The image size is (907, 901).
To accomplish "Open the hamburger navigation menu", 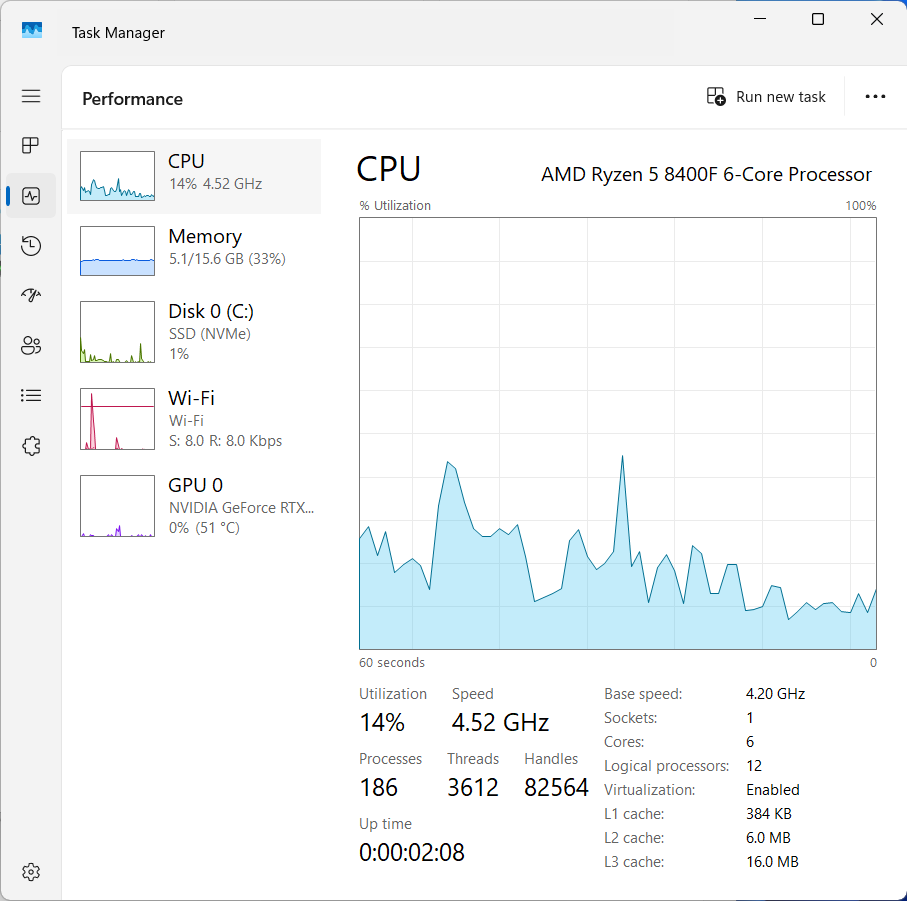I will pos(31,96).
